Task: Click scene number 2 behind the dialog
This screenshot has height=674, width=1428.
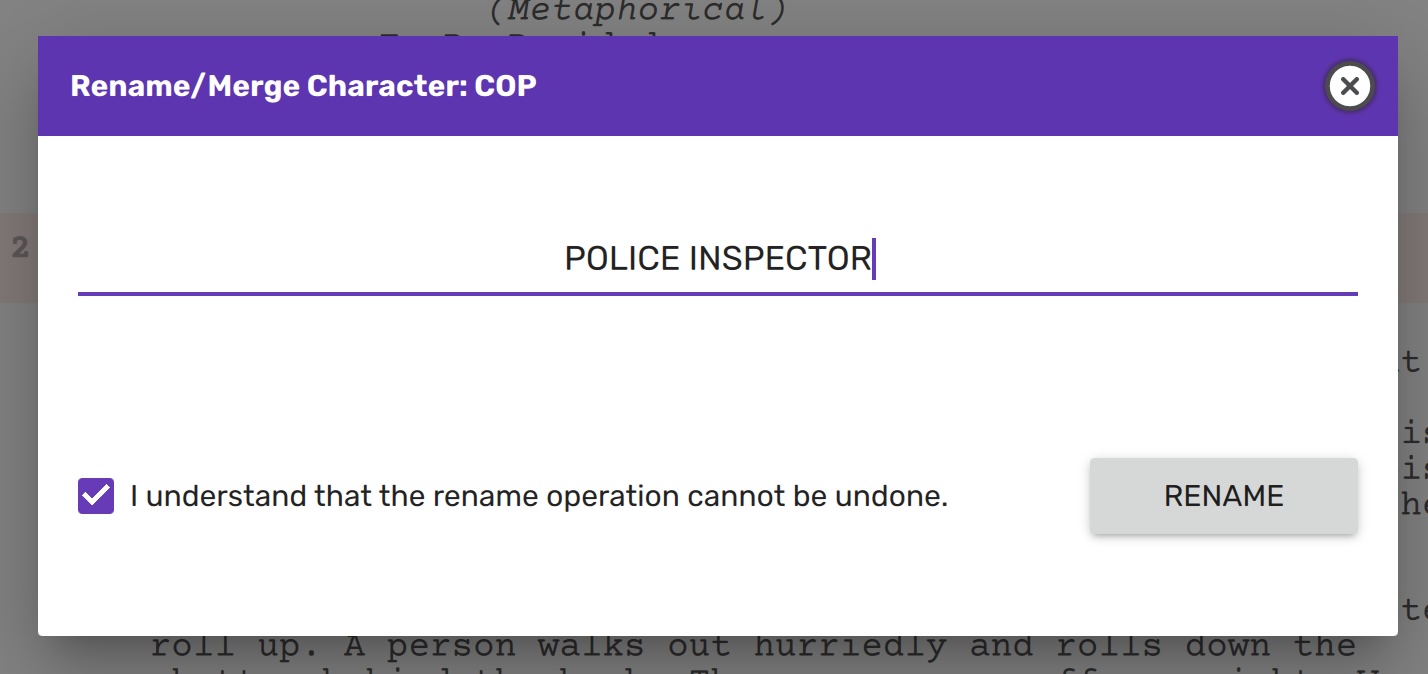Action: 19,248
